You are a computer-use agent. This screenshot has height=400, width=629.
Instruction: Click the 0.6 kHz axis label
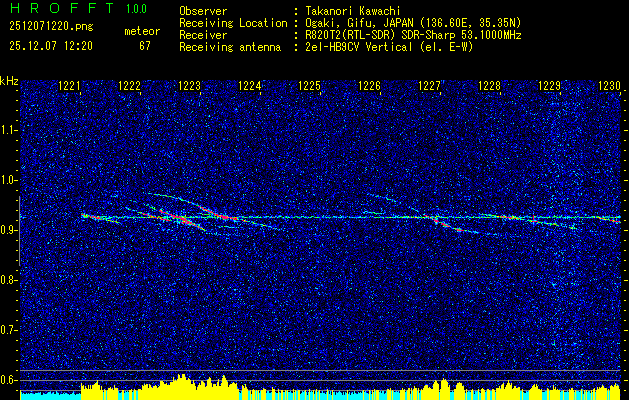click(8, 380)
